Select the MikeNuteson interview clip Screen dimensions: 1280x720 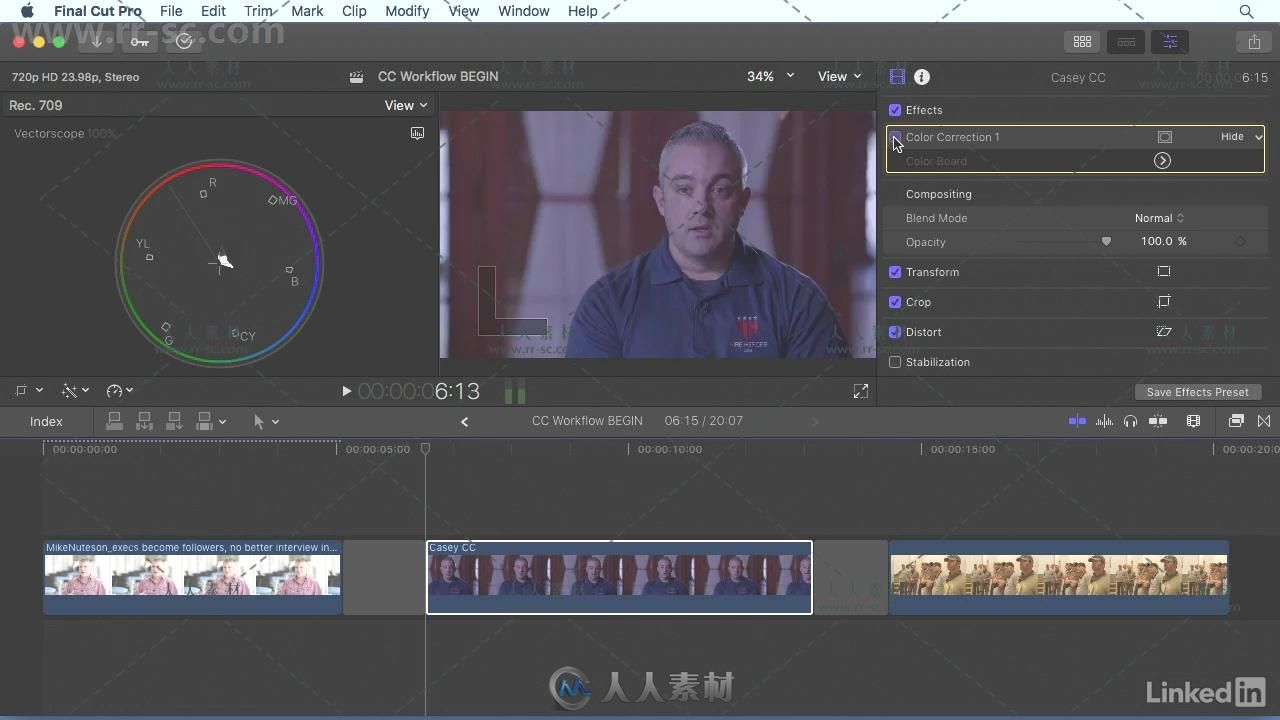tap(192, 577)
